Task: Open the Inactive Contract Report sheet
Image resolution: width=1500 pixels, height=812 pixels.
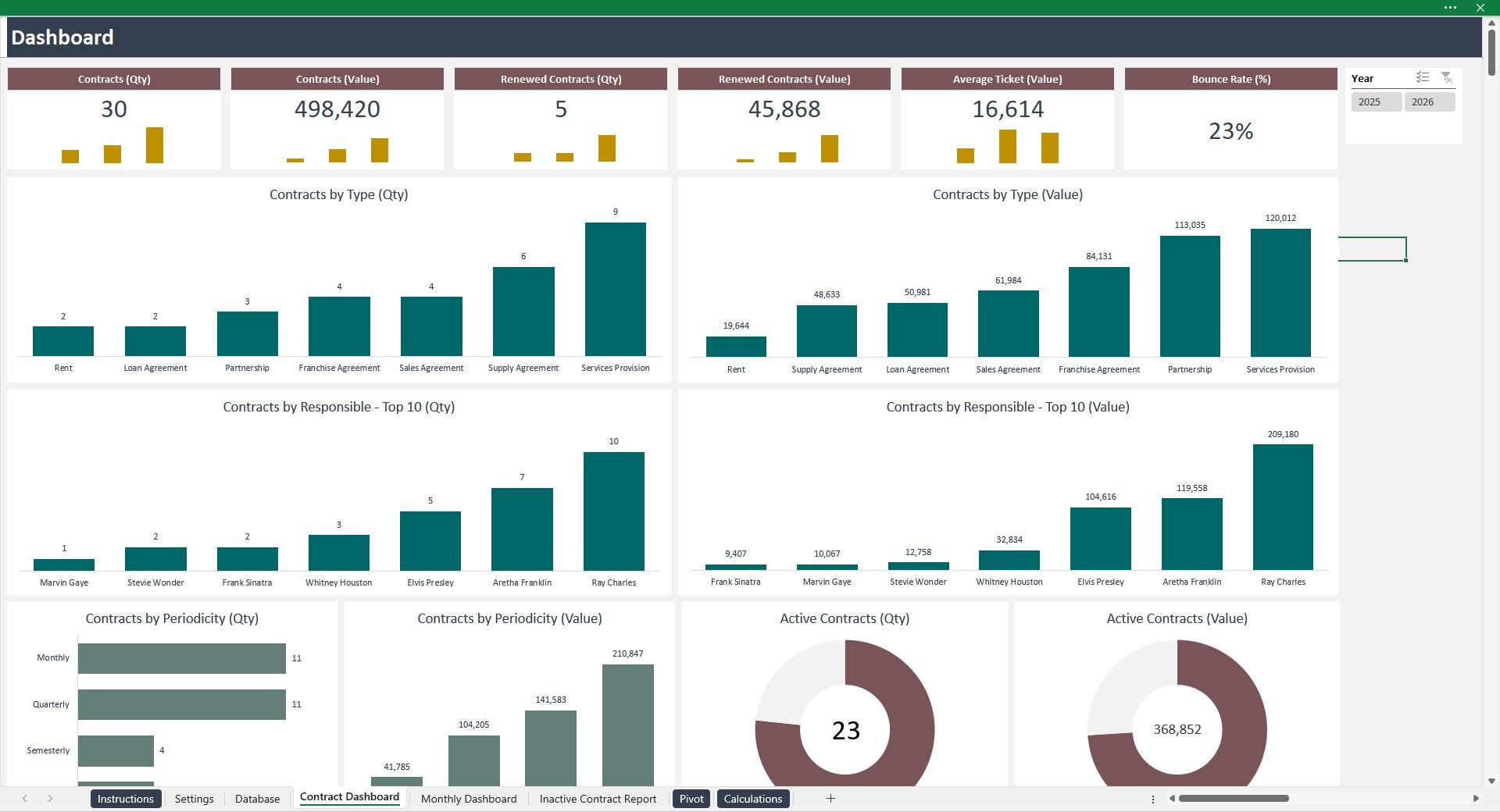Action: point(598,799)
